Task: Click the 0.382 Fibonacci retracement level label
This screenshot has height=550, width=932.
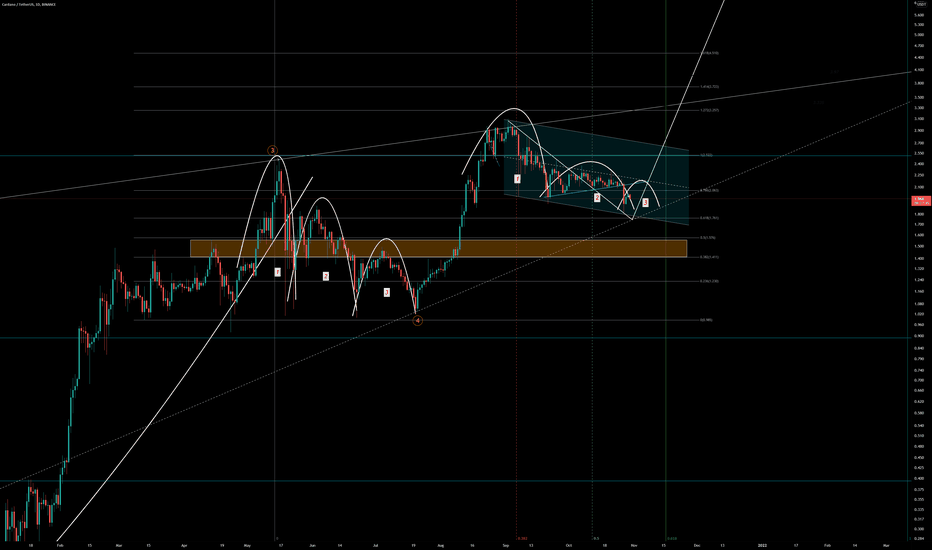Action: (709, 257)
